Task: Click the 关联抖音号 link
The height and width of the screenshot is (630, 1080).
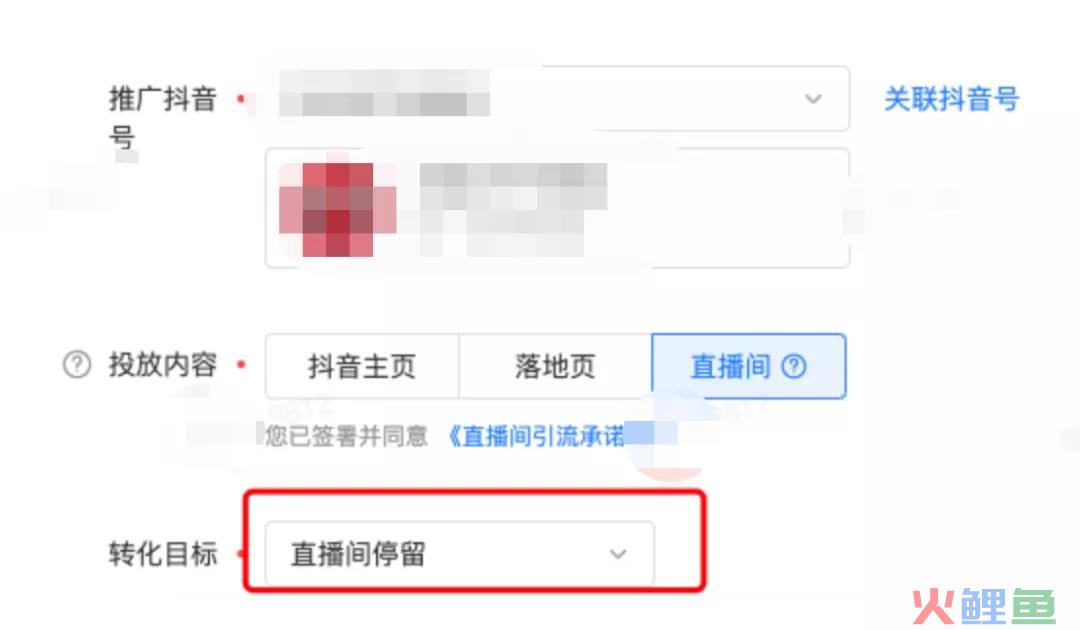Action: click(x=951, y=99)
